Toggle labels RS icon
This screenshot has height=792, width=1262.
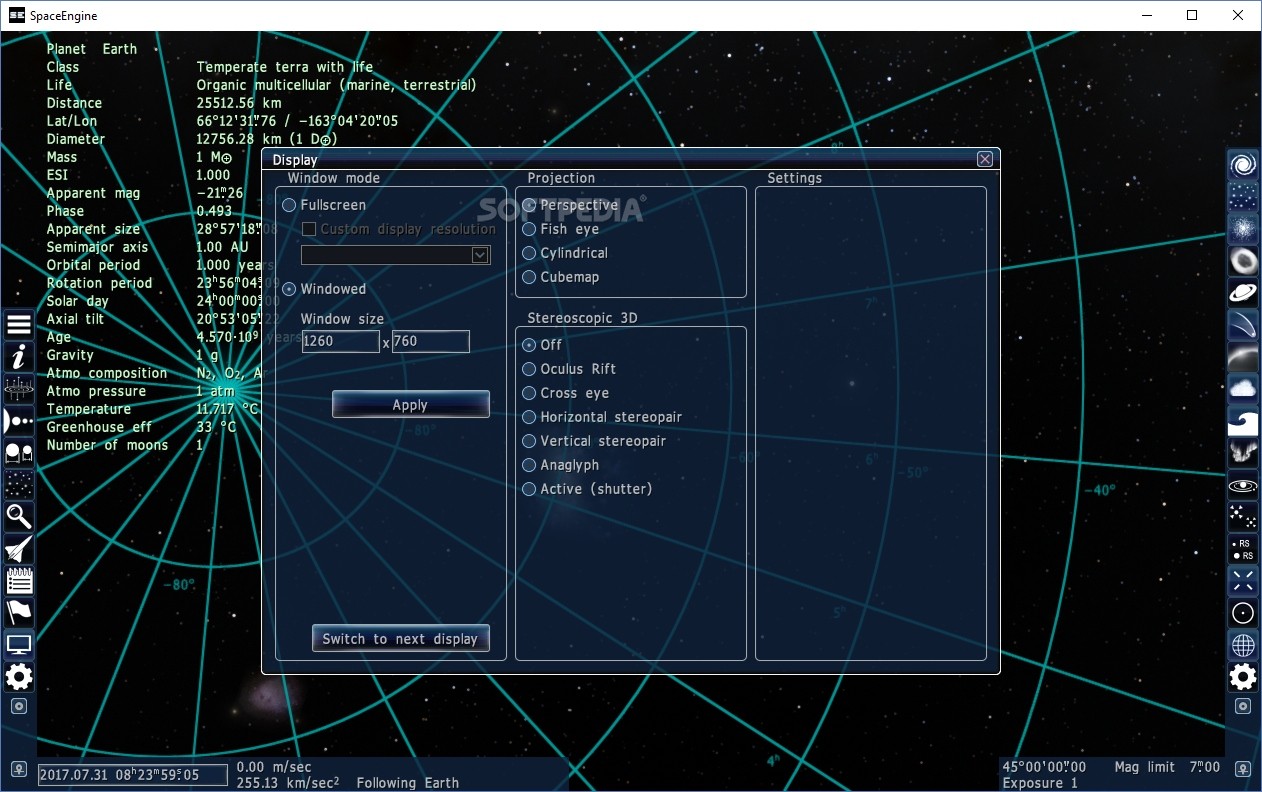coord(1243,549)
